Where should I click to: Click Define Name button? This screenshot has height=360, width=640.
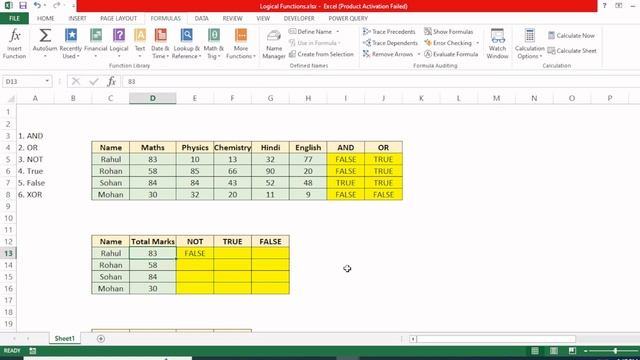coord(310,31)
